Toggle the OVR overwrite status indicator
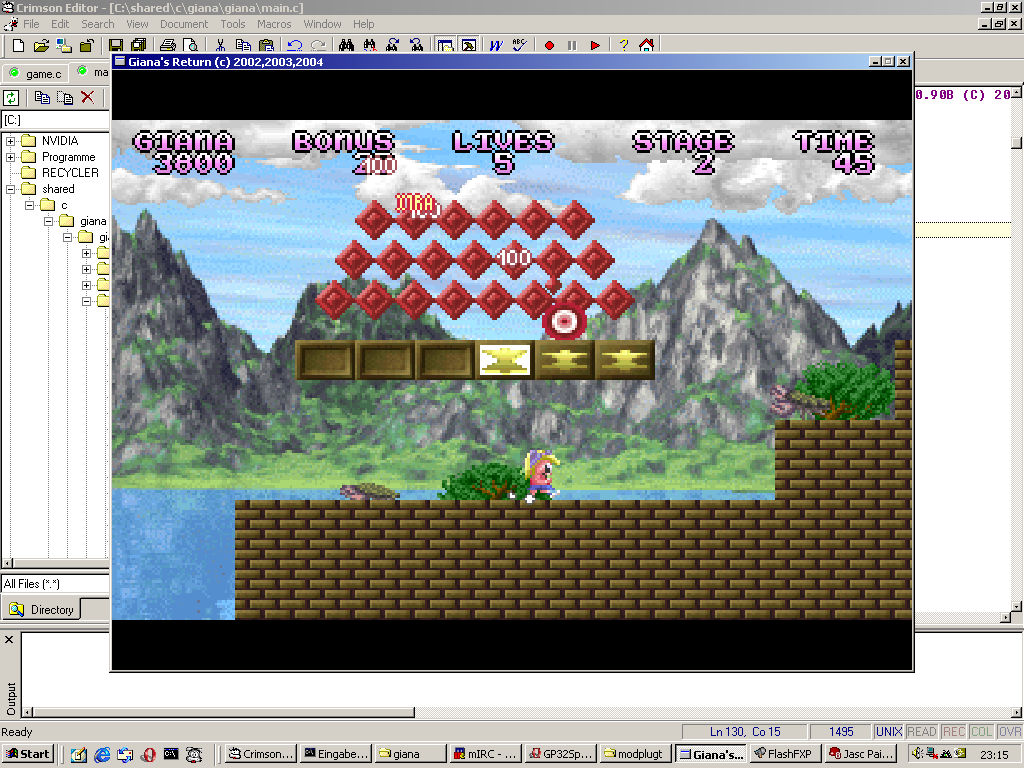The width and height of the screenshot is (1024, 768). click(1010, 732)
